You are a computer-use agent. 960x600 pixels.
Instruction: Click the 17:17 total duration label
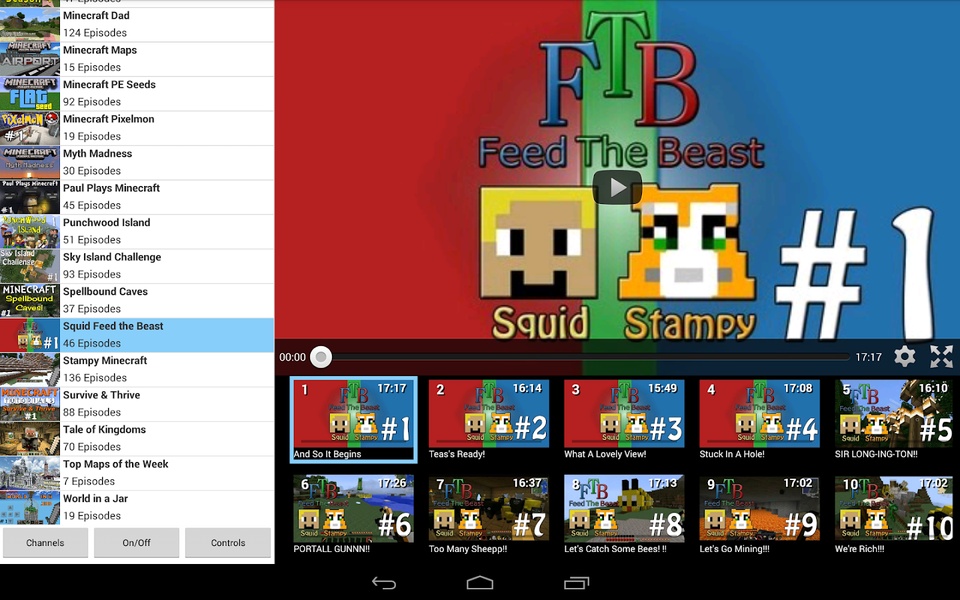tap(868, 357)
